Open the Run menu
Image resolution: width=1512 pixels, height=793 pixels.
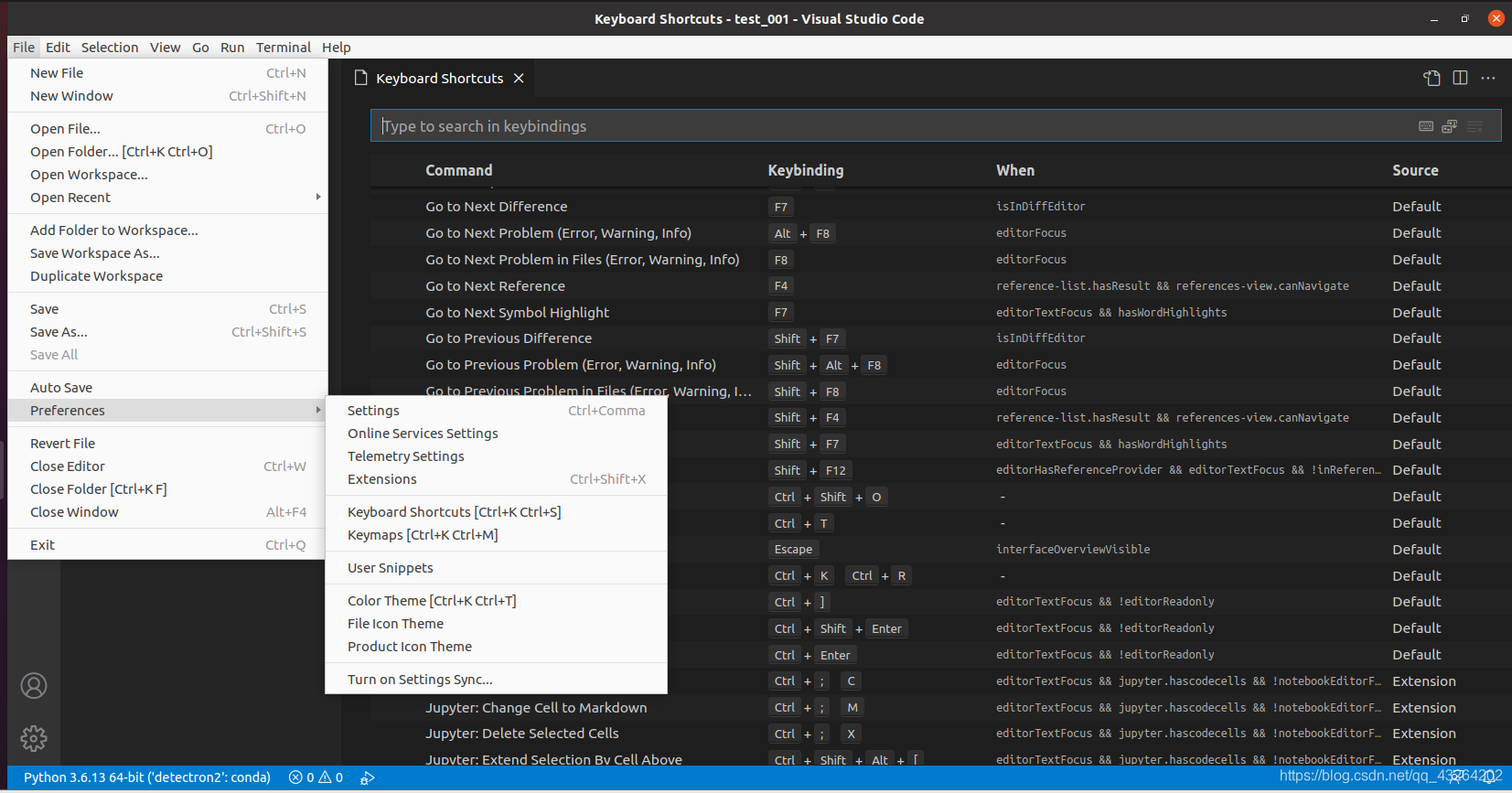click(232, 48)
